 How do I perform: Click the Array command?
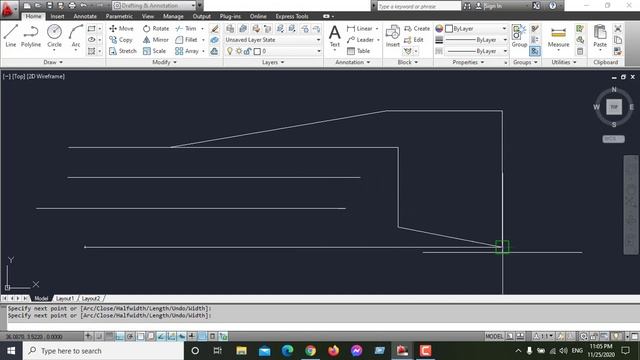187,51
